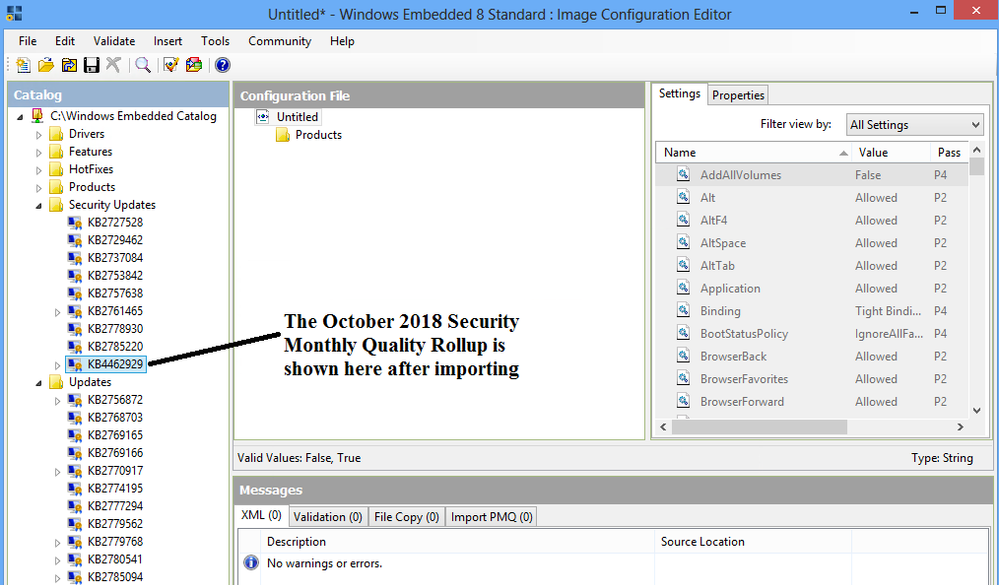This screenshot has width=999, height=585.
Task: Select KB2774195 under Updates
Action: point(115,489)
